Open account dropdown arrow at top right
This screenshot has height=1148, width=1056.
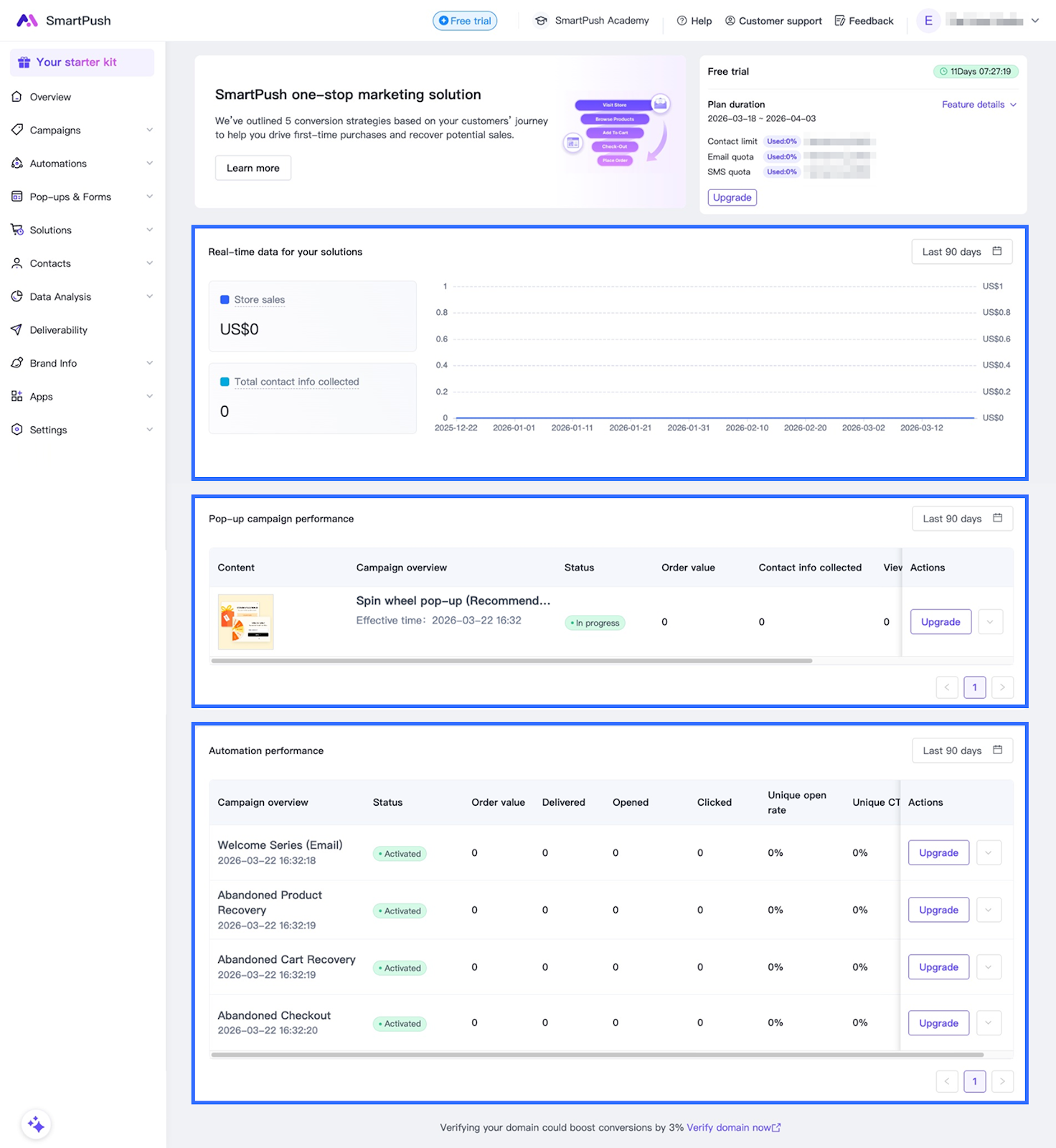1034,21
